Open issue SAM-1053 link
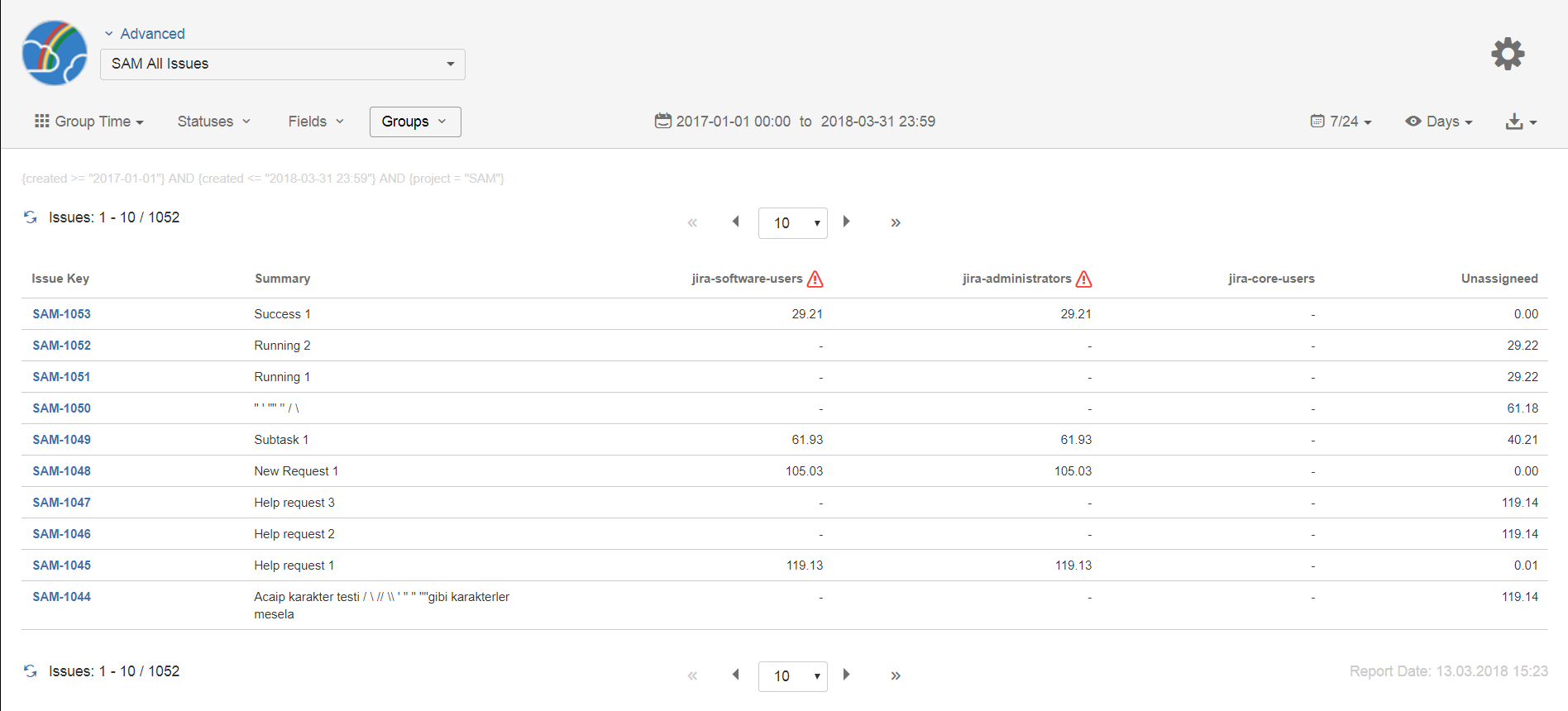This screenshot has width=1568, height=711. point(62,314)
